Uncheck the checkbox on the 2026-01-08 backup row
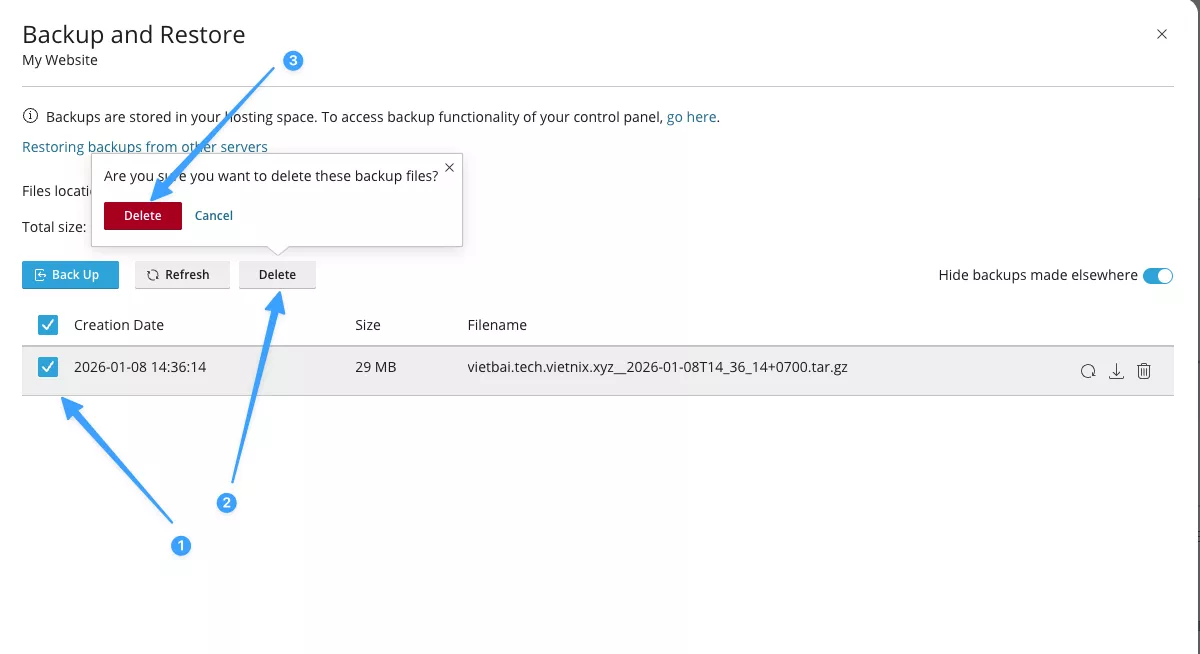 click(x=47, y=367)
